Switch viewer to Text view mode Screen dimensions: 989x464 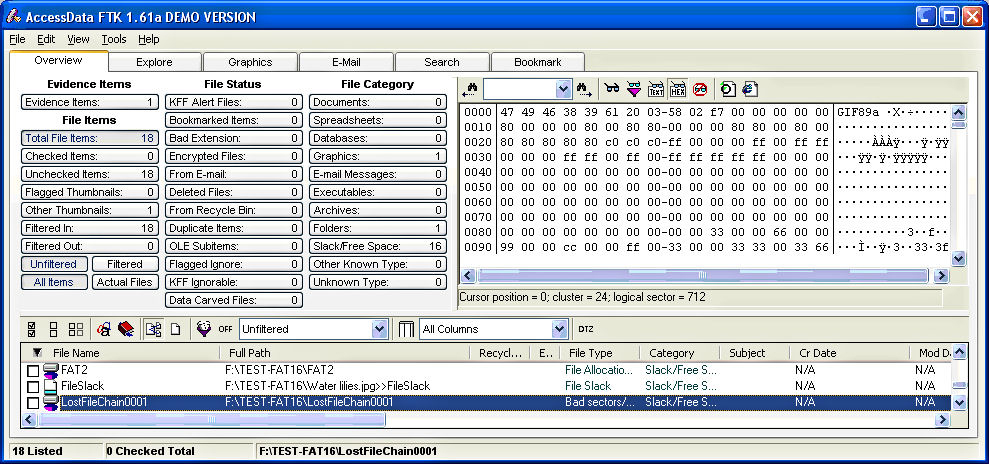656,89
